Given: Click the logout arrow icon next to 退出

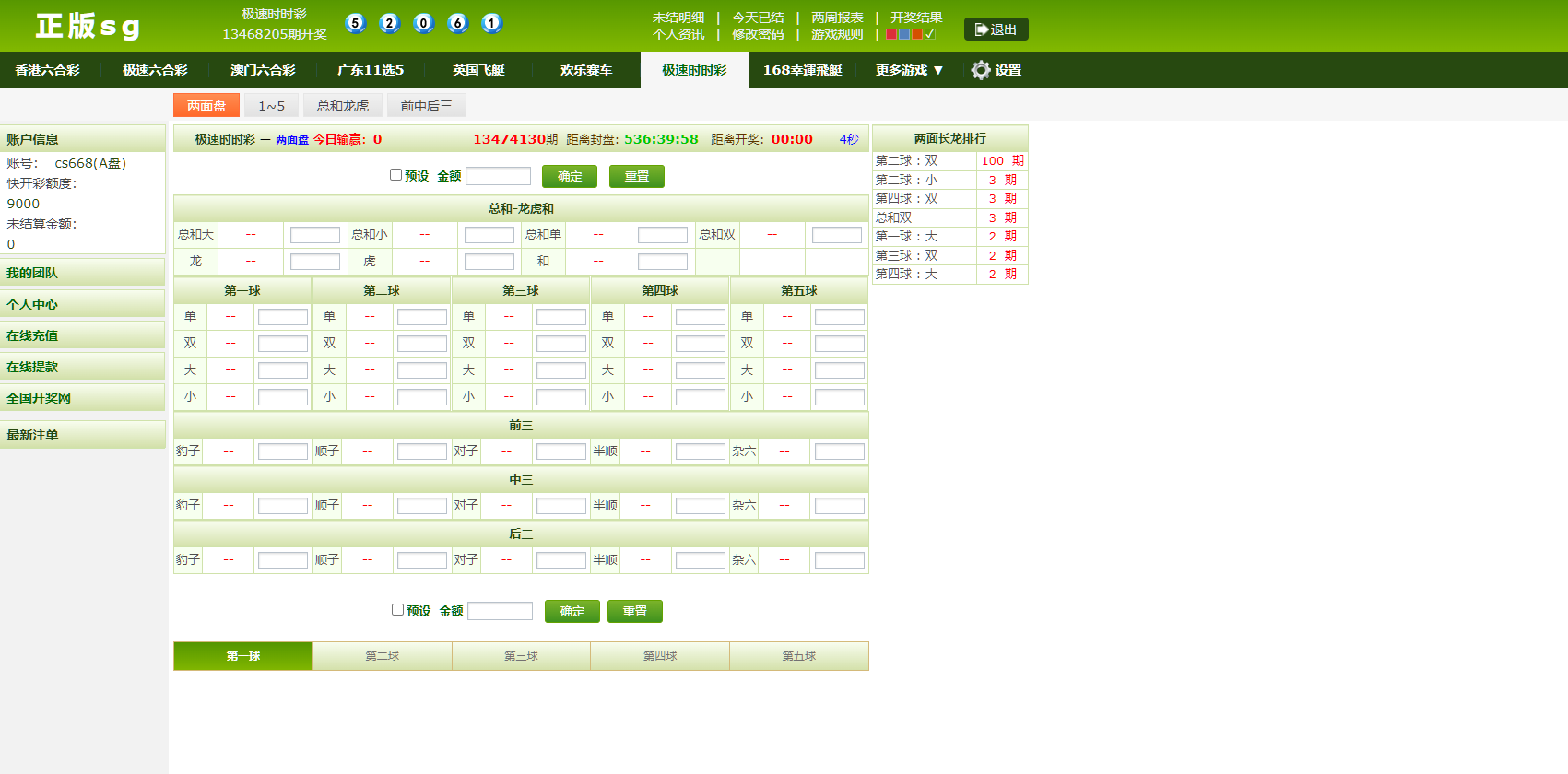Looking at the screenshot, I should (981, 29).
